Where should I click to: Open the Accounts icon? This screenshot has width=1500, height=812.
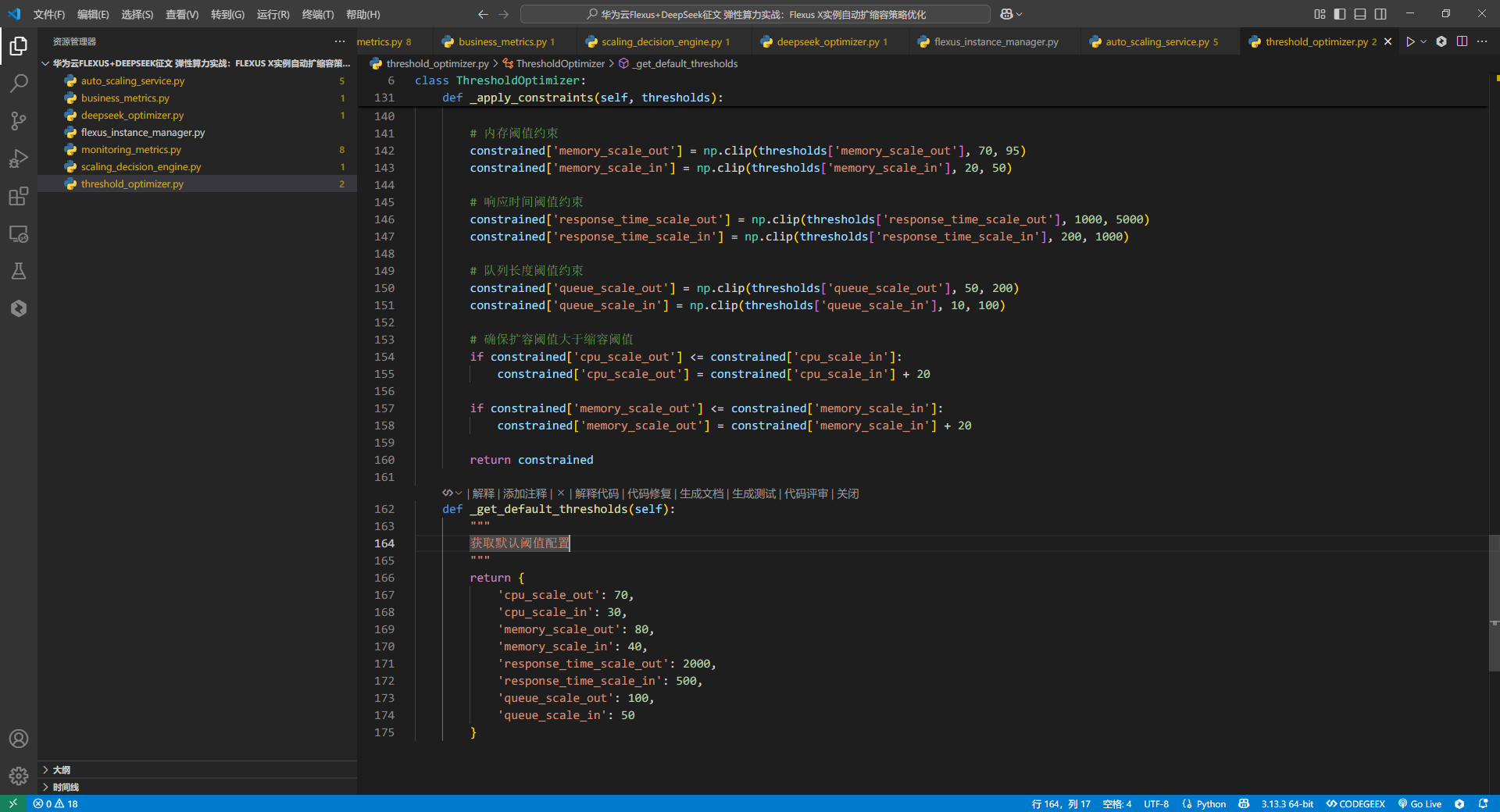coord(19,739)
